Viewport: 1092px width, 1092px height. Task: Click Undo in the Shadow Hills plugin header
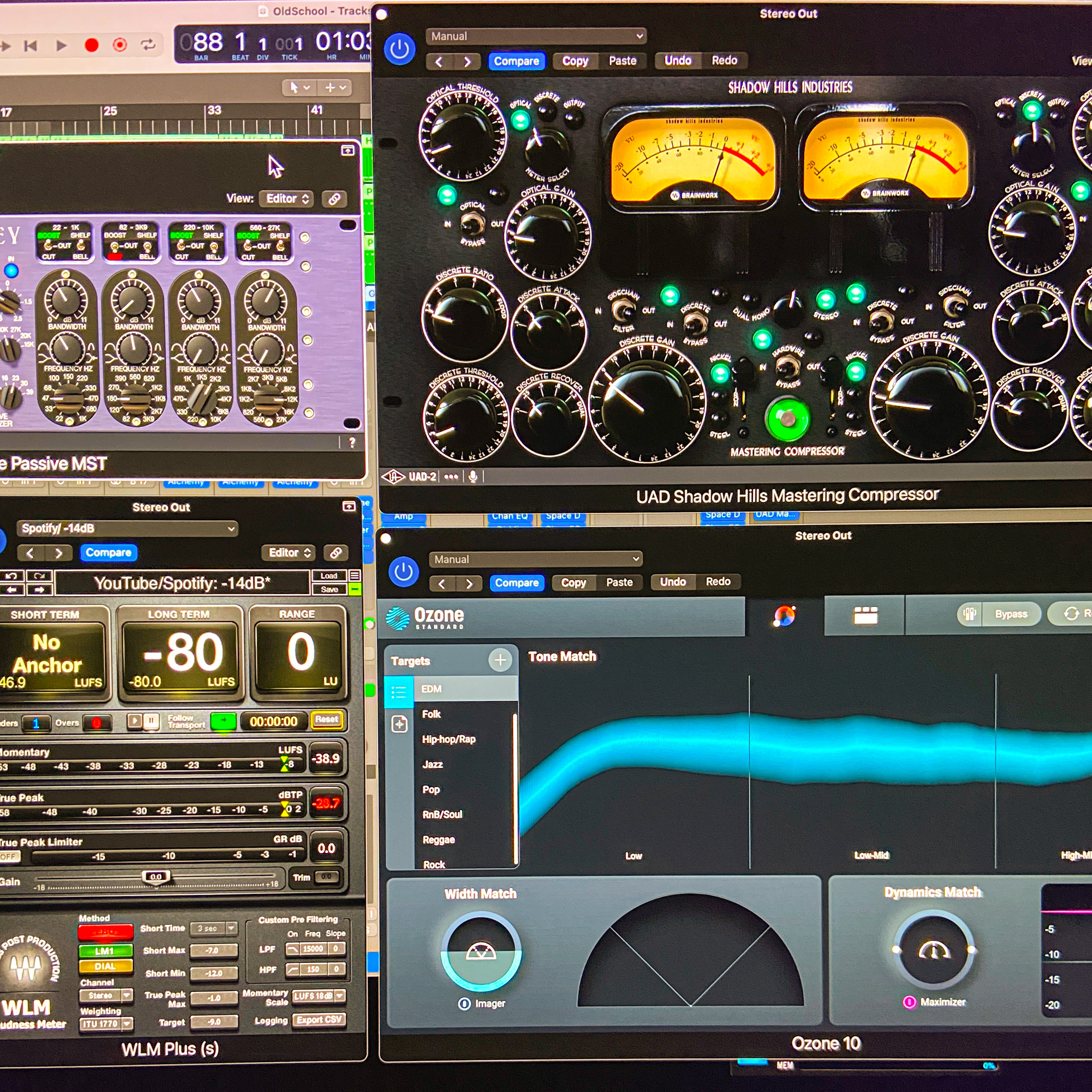(x=678, y=60)
